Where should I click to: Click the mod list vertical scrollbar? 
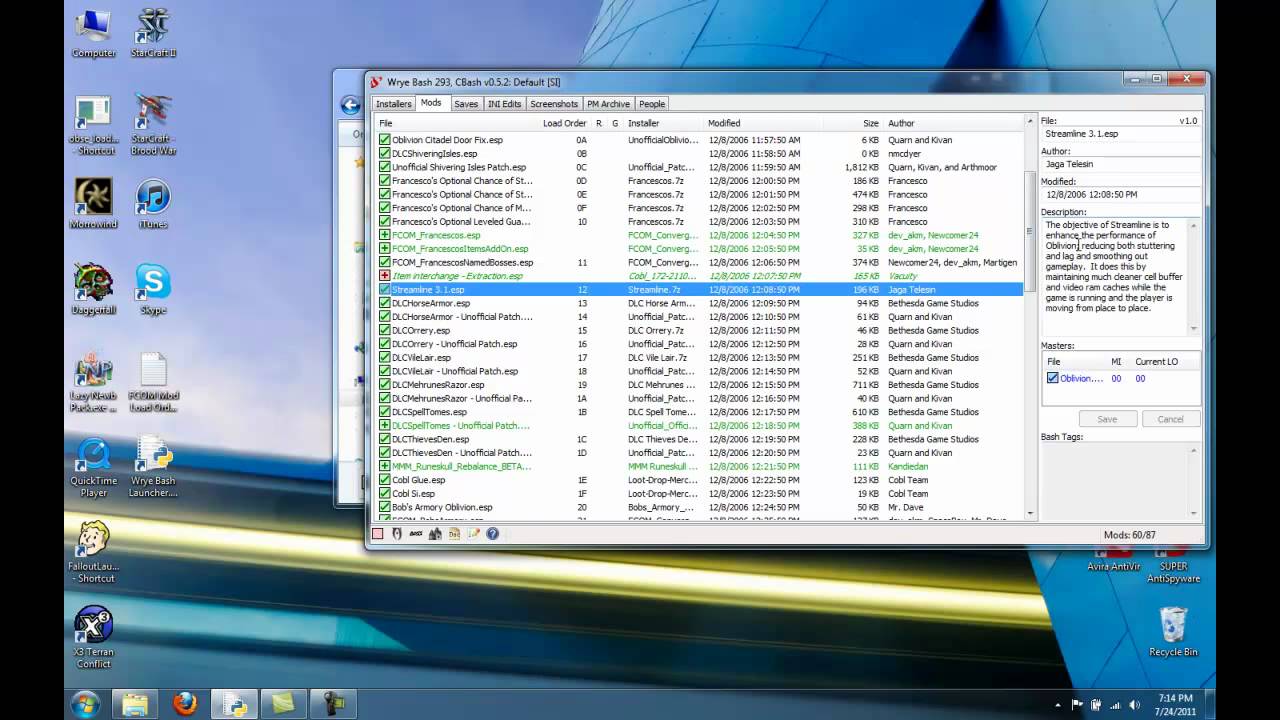coord(1031,231)
